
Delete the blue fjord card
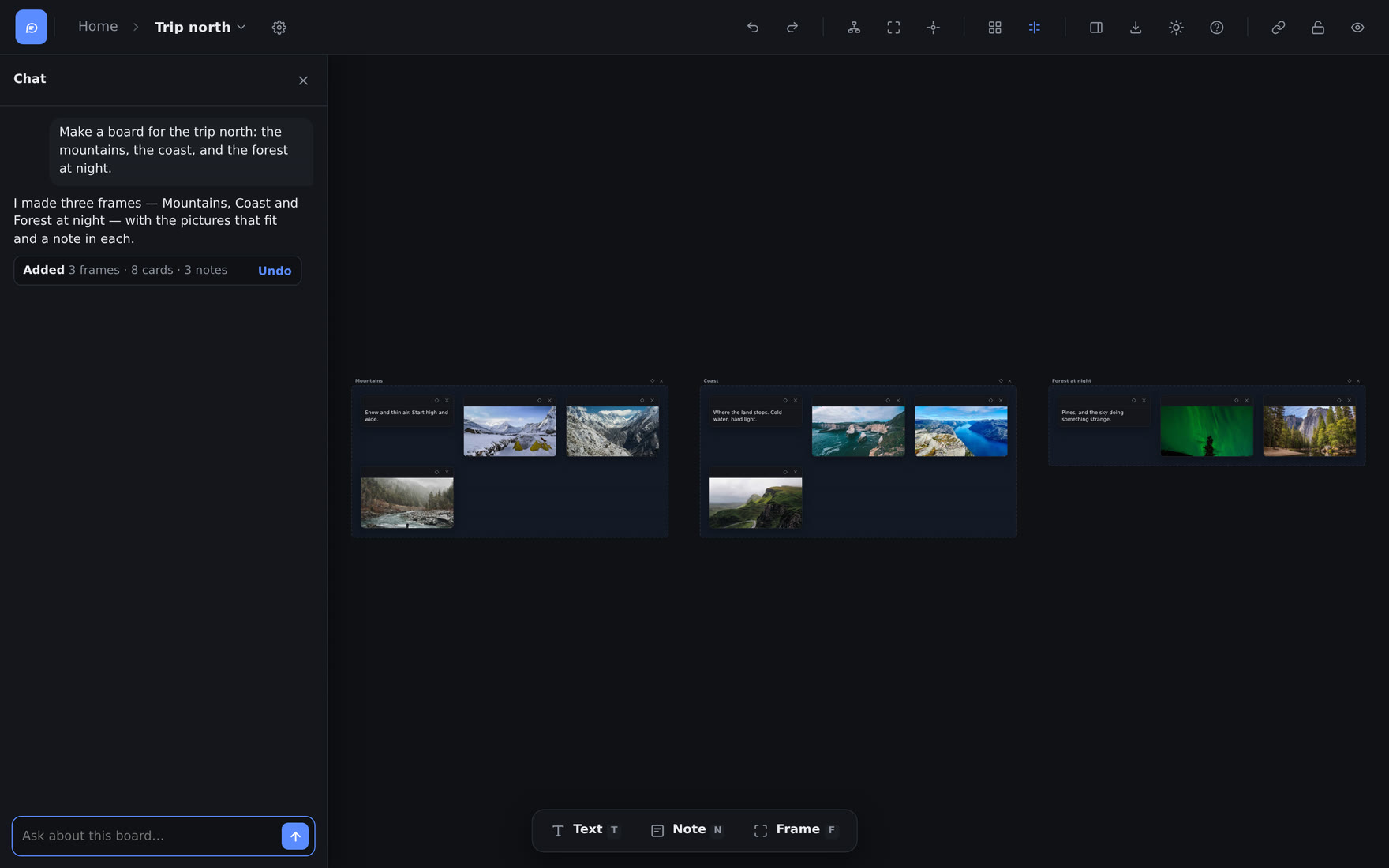tap(1001, 400)
